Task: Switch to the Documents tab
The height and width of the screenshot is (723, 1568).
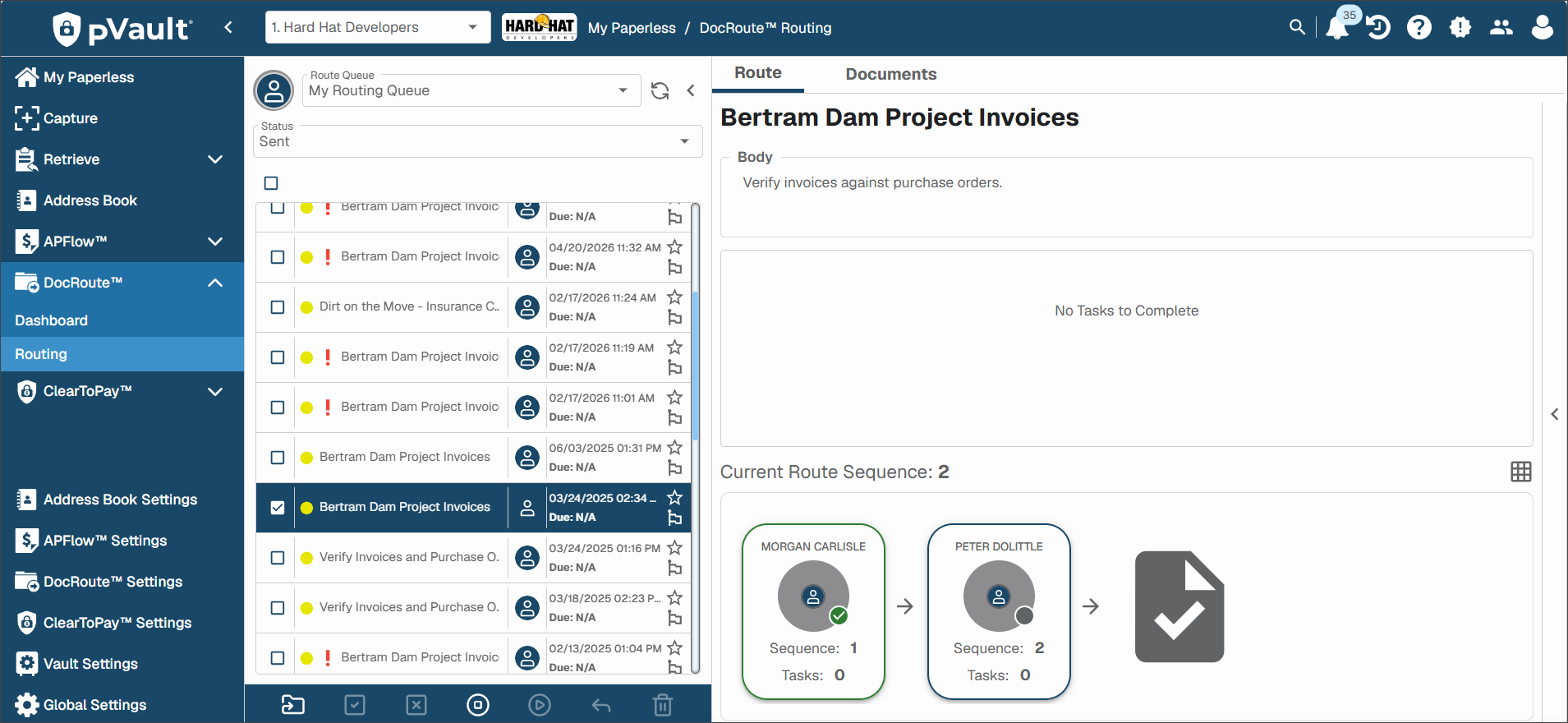Action: click(891, 74)
